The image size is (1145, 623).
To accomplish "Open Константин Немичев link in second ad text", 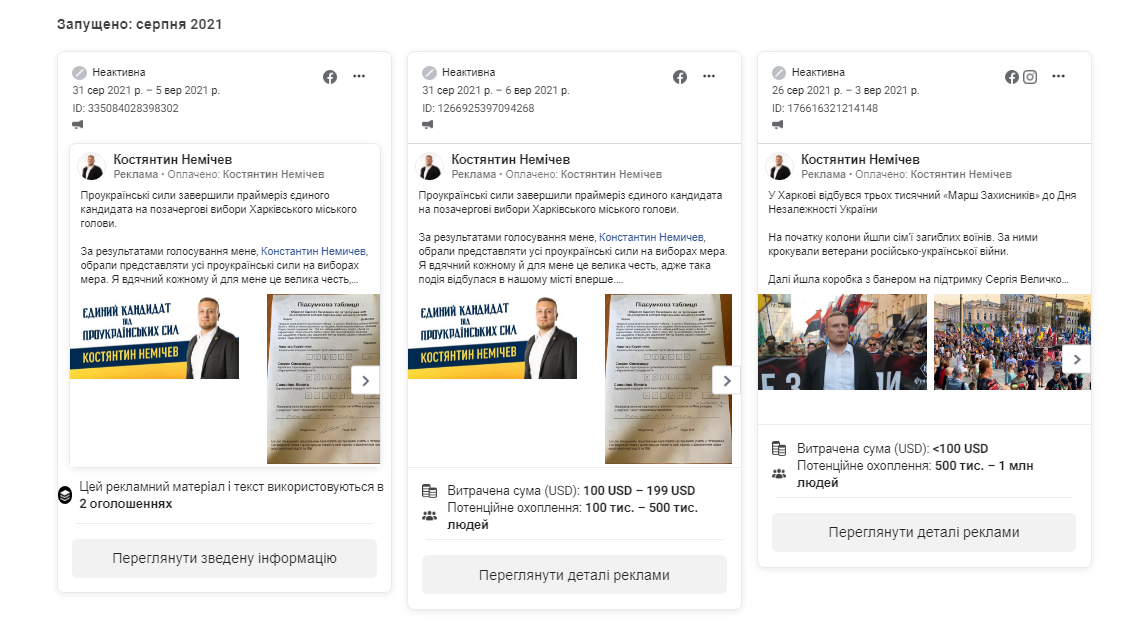I will click(652, 237).
